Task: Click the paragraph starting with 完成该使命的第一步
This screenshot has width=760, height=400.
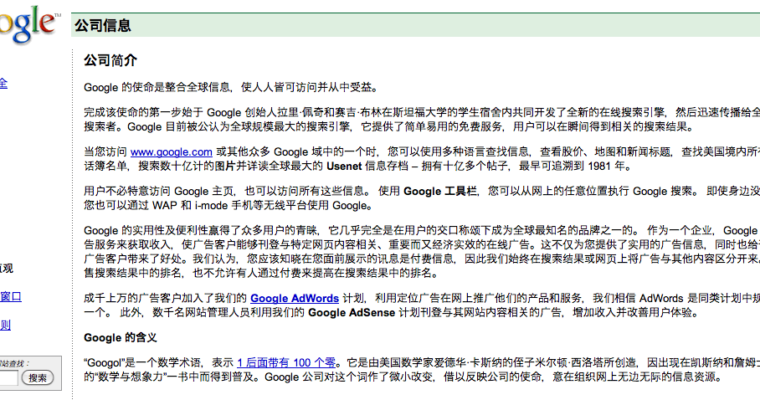Action: click(x=422, y=120)
